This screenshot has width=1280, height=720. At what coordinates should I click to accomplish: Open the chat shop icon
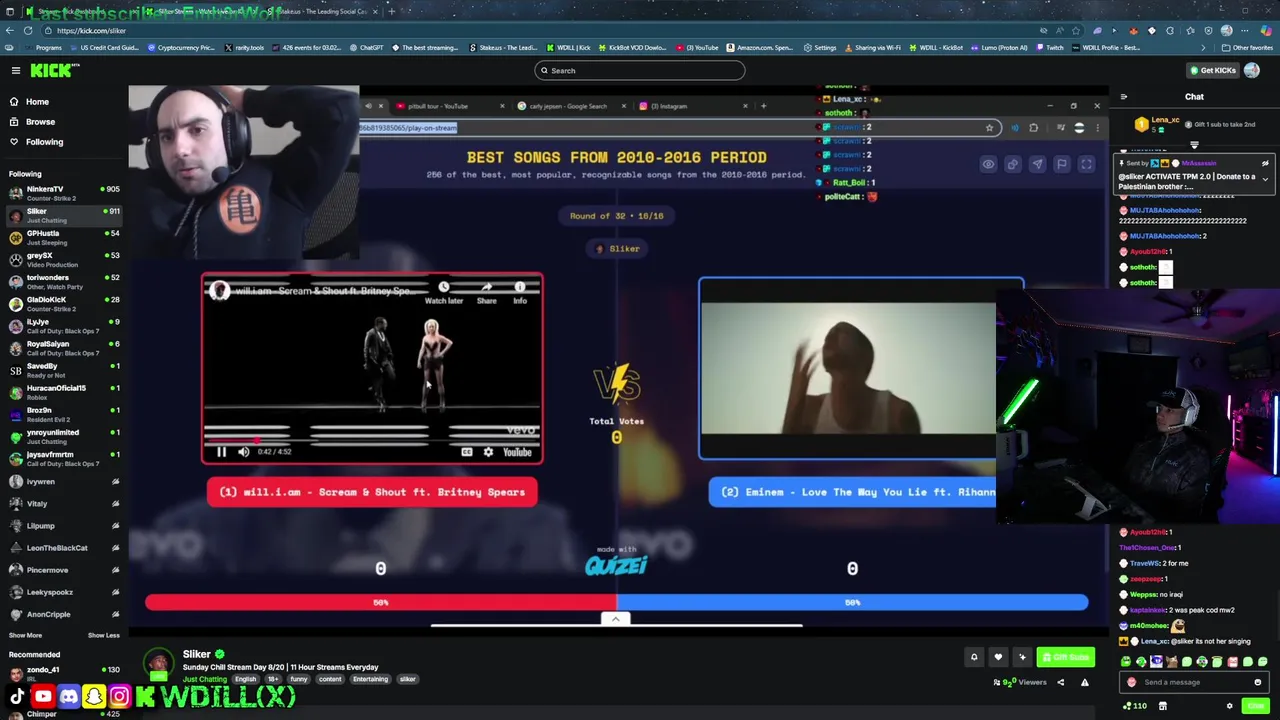[1162, 706]
